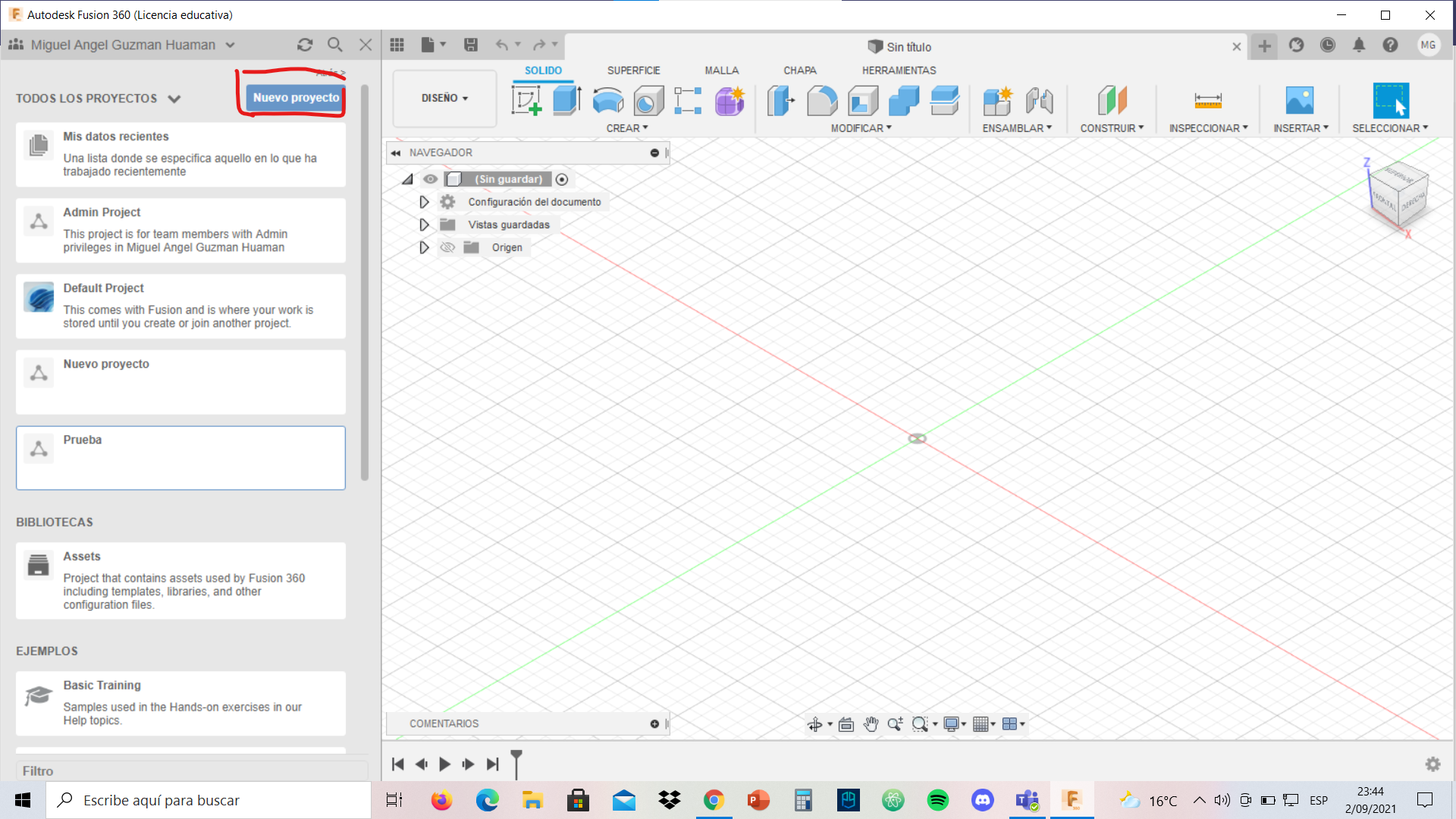The image size is (1456, 819).
Task: Select the Measure tool
Action: pyautogui.click(x=1208, y=100)
